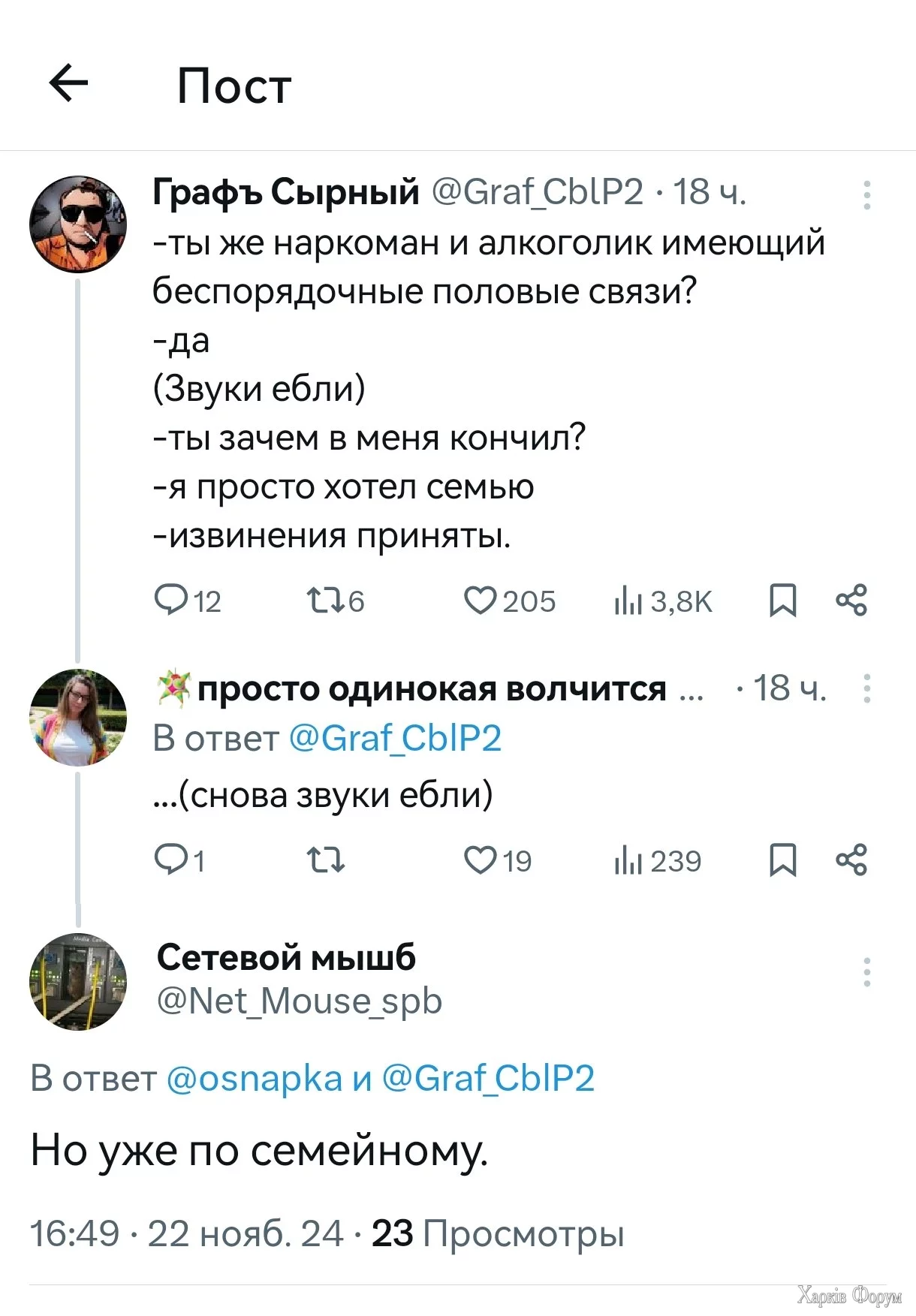916x1316 pixels.
Task: Share the Графъ Сырный post
Action: [x=851, y=600]
